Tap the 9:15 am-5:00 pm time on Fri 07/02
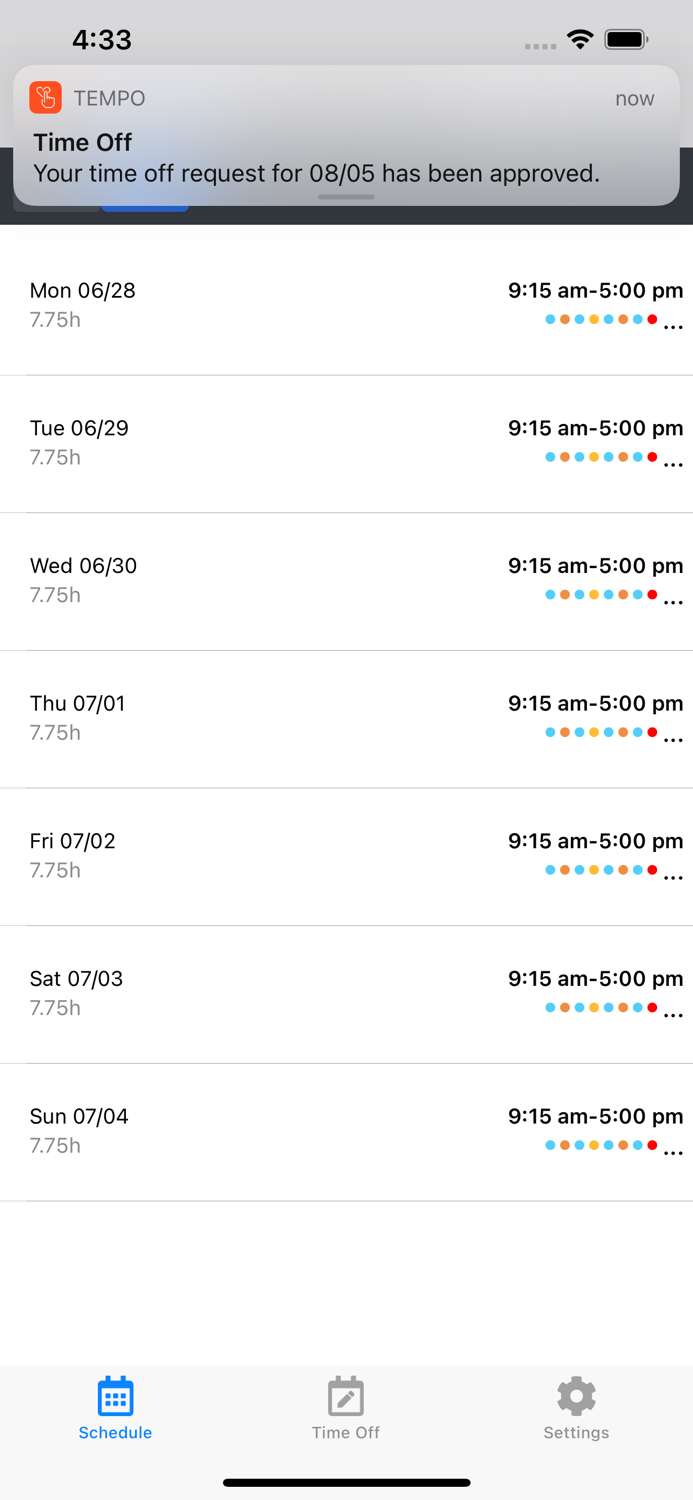 (595, 841)
